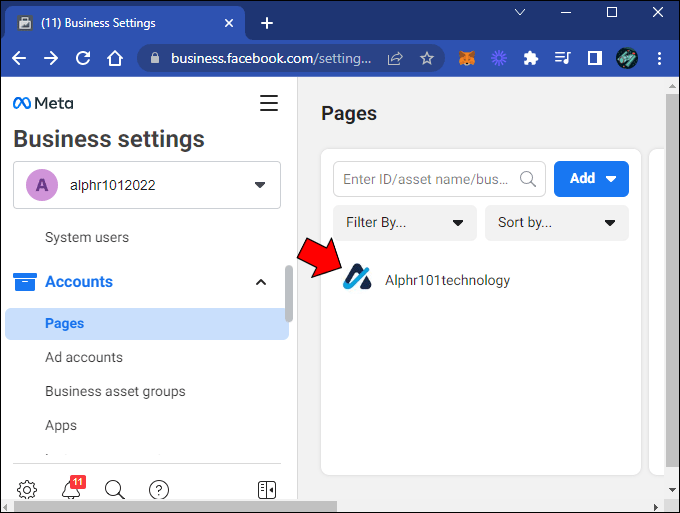Open the Filter By dropdown
This screenshot has height=513, width=680.
tap(405, 223)
